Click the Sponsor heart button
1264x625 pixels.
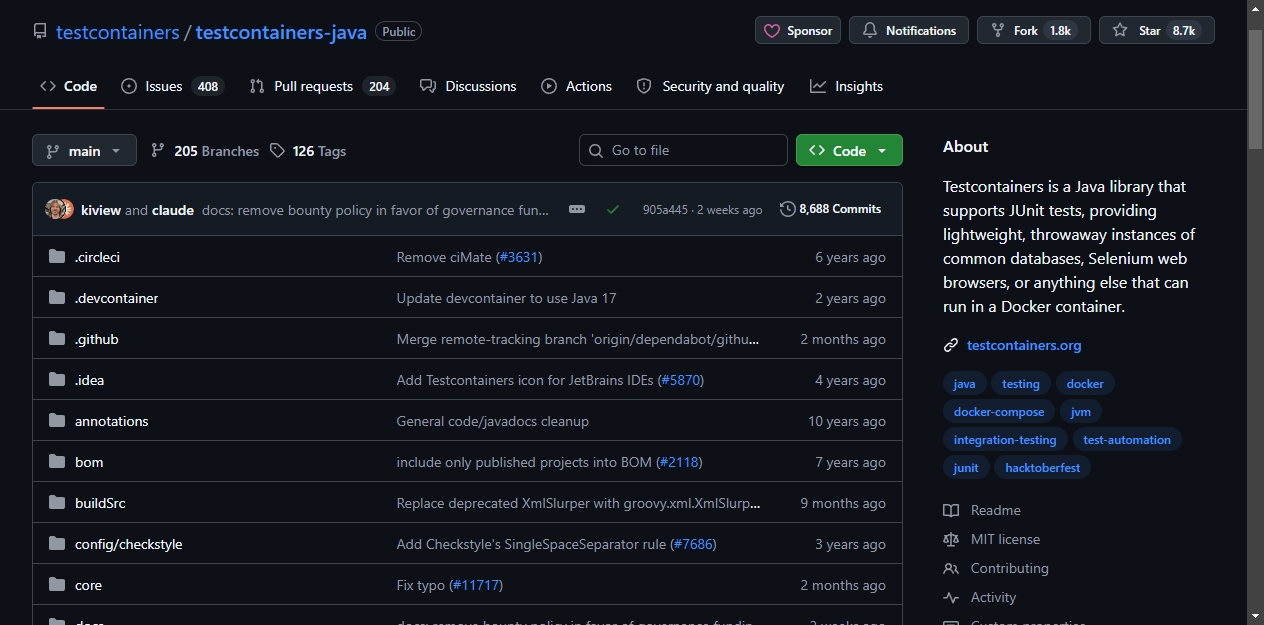pos(798,31)
